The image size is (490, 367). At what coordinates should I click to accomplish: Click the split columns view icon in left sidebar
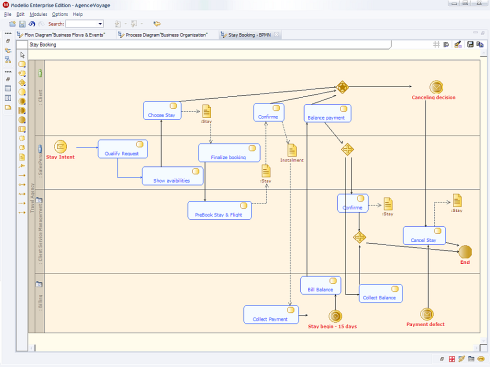pos(8,98)
